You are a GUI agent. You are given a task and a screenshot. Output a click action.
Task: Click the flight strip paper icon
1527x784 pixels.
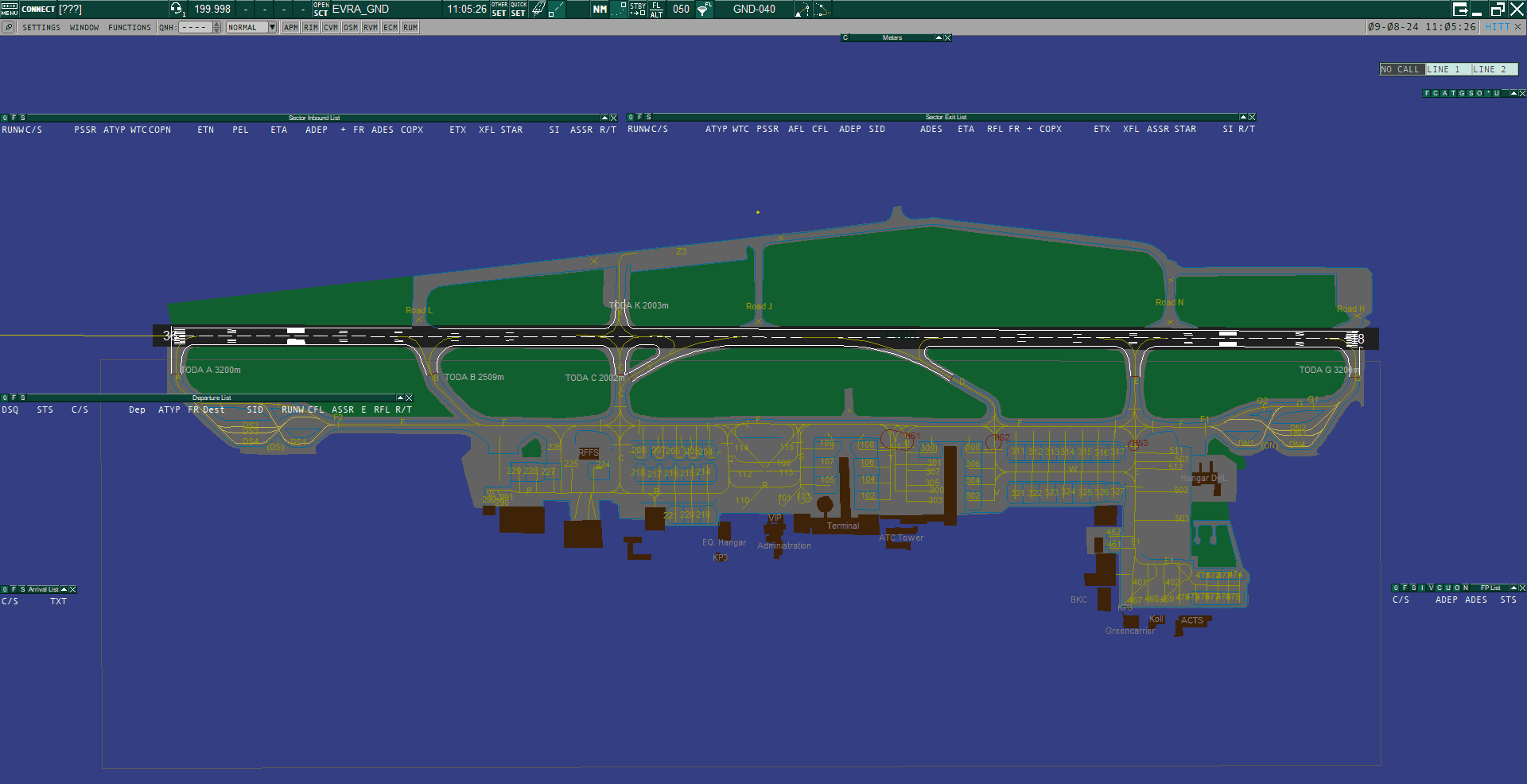[538, 9]
